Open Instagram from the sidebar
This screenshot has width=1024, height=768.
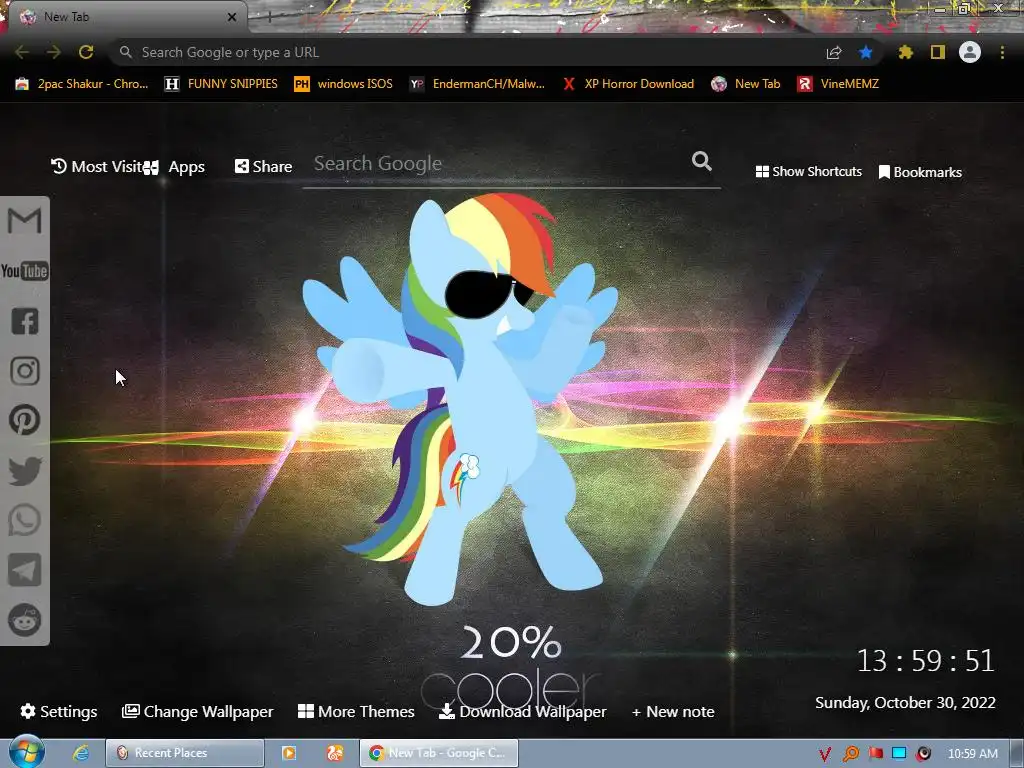point(25,371)
